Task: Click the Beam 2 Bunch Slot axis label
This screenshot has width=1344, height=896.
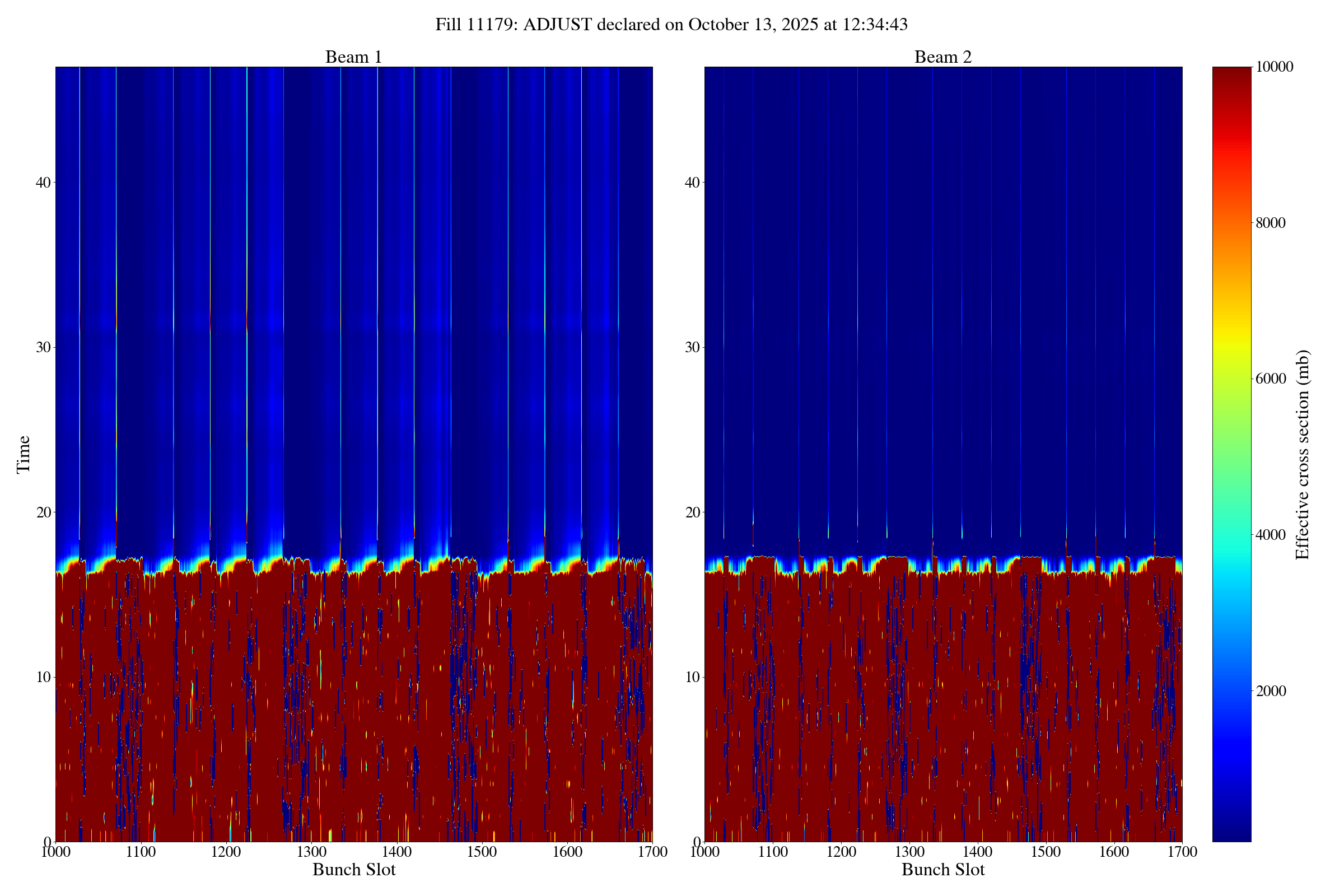Action: click(x=943, y=870)
